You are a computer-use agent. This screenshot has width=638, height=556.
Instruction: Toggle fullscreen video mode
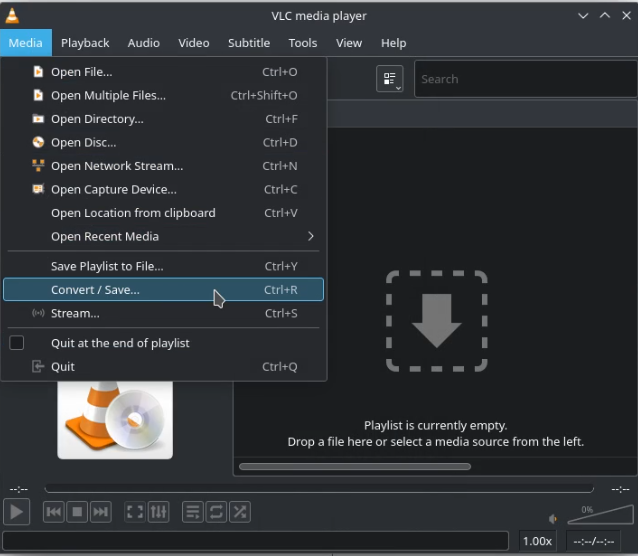tap(135, 512)
